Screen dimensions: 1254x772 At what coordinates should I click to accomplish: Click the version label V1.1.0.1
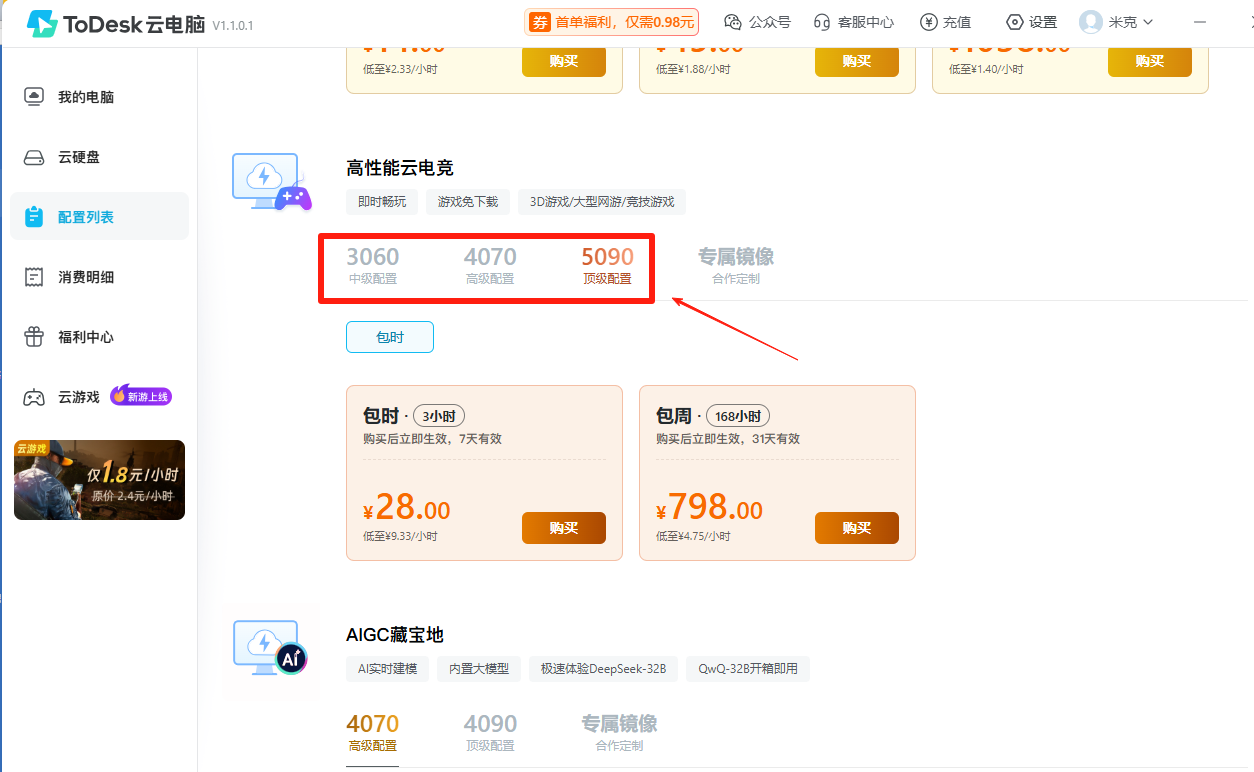pos(233,26)
